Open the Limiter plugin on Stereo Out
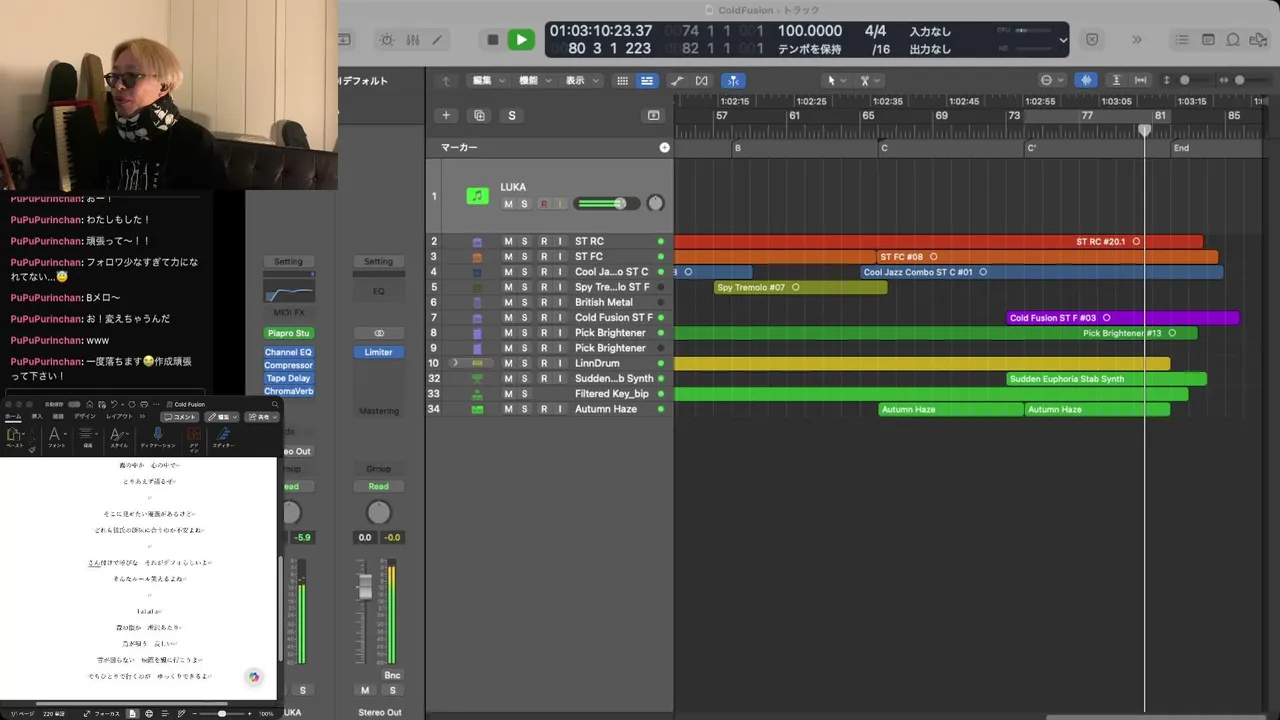Image resolution: width=1280 pixels, height=720 pixels. [378, 352]
